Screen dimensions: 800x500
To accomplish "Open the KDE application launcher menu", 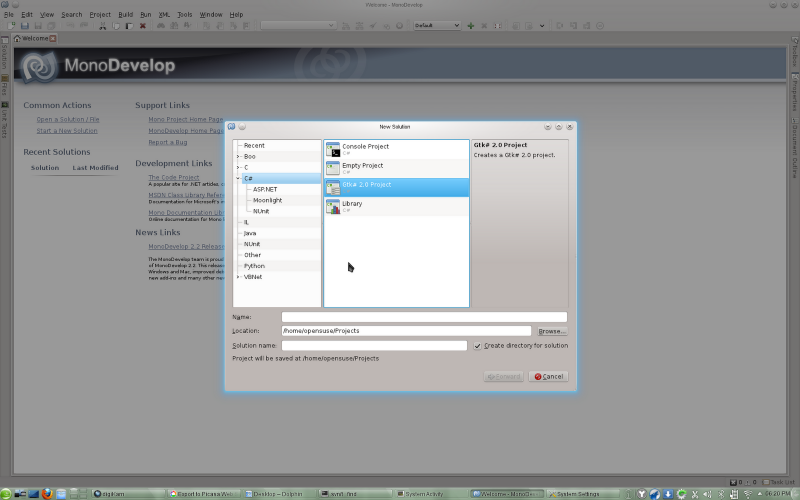I will pyautogui.click(x=6, y=494).
